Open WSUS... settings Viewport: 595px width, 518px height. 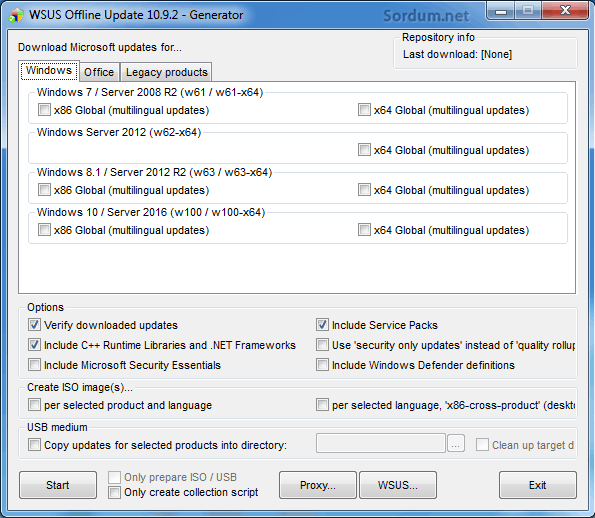click(398, 485)
